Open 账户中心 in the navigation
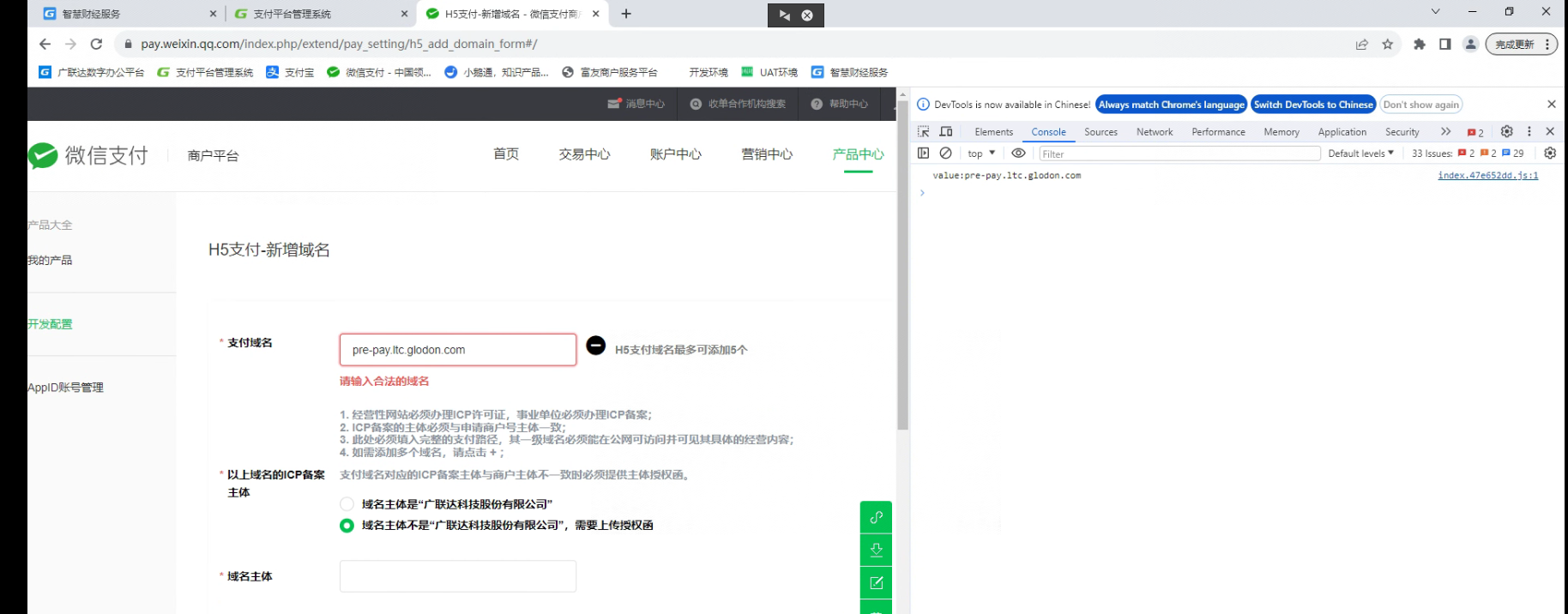 [x=676, y=154]
